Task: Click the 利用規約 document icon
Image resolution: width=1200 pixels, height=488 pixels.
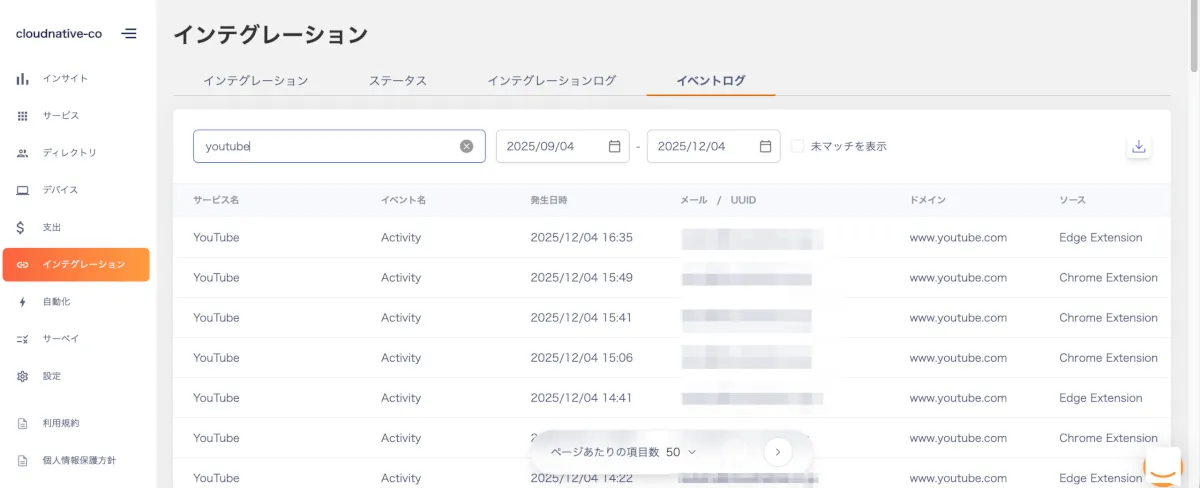Action: tap(22, 423)
